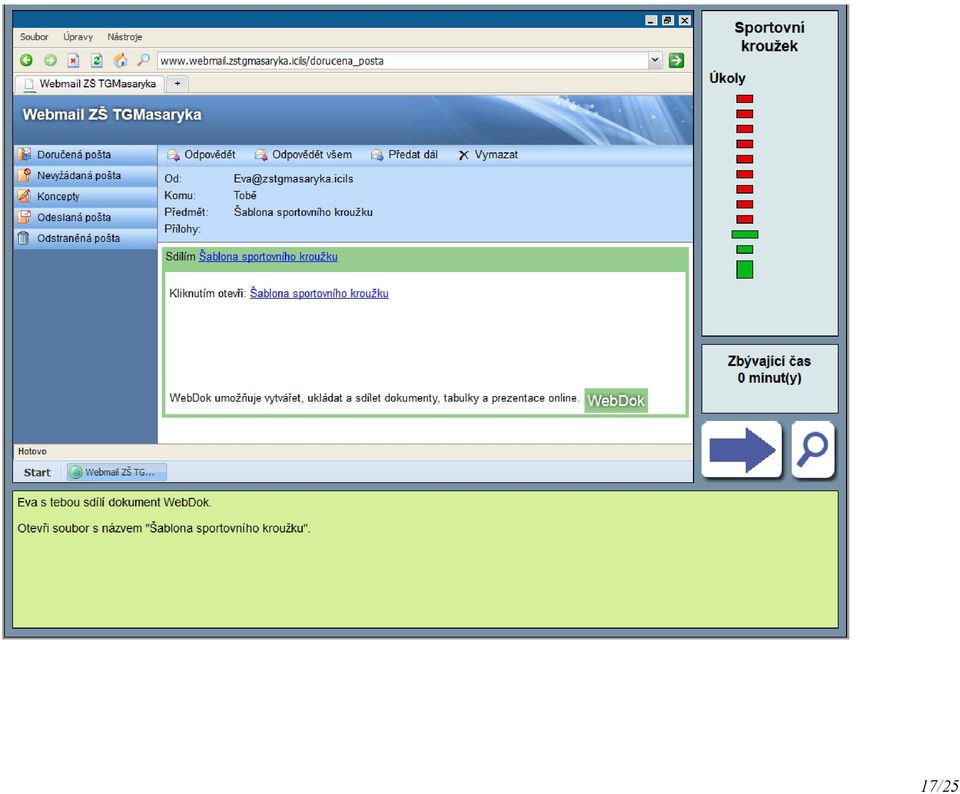Click the Home icon in browser toolbar
960x794 pixels.
click(x=121, y=60)
